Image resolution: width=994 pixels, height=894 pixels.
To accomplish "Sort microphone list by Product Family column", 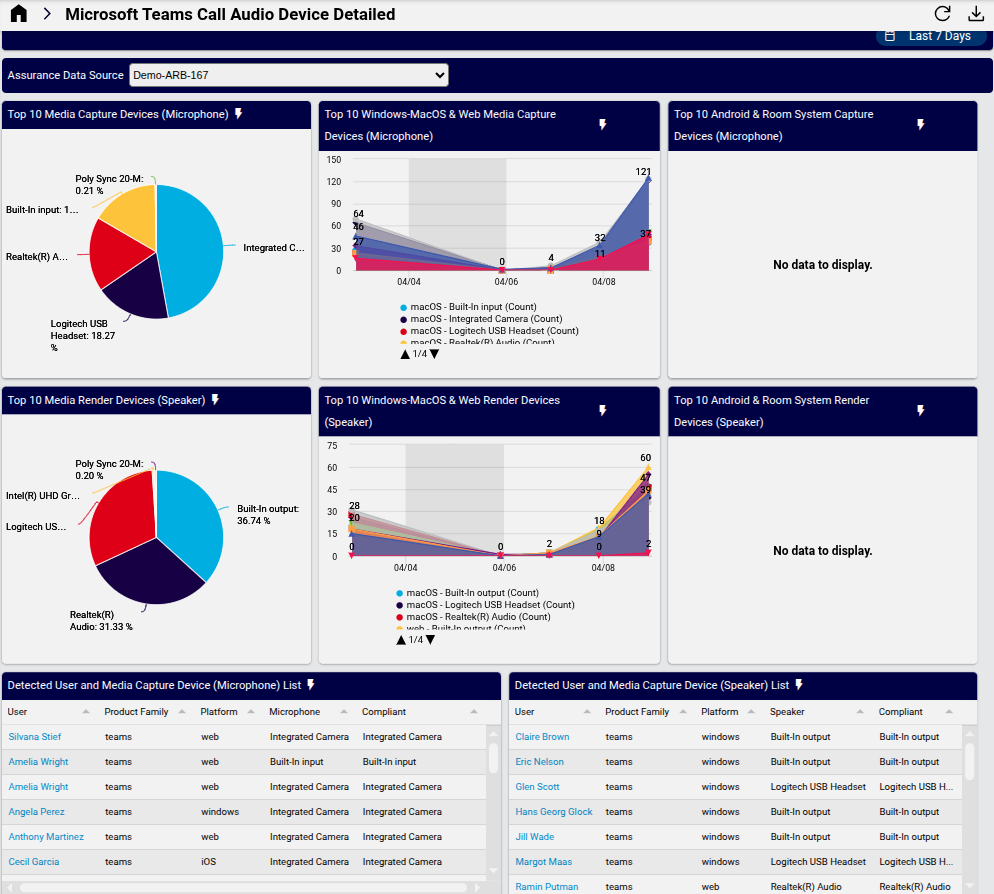I will (145, 712).
